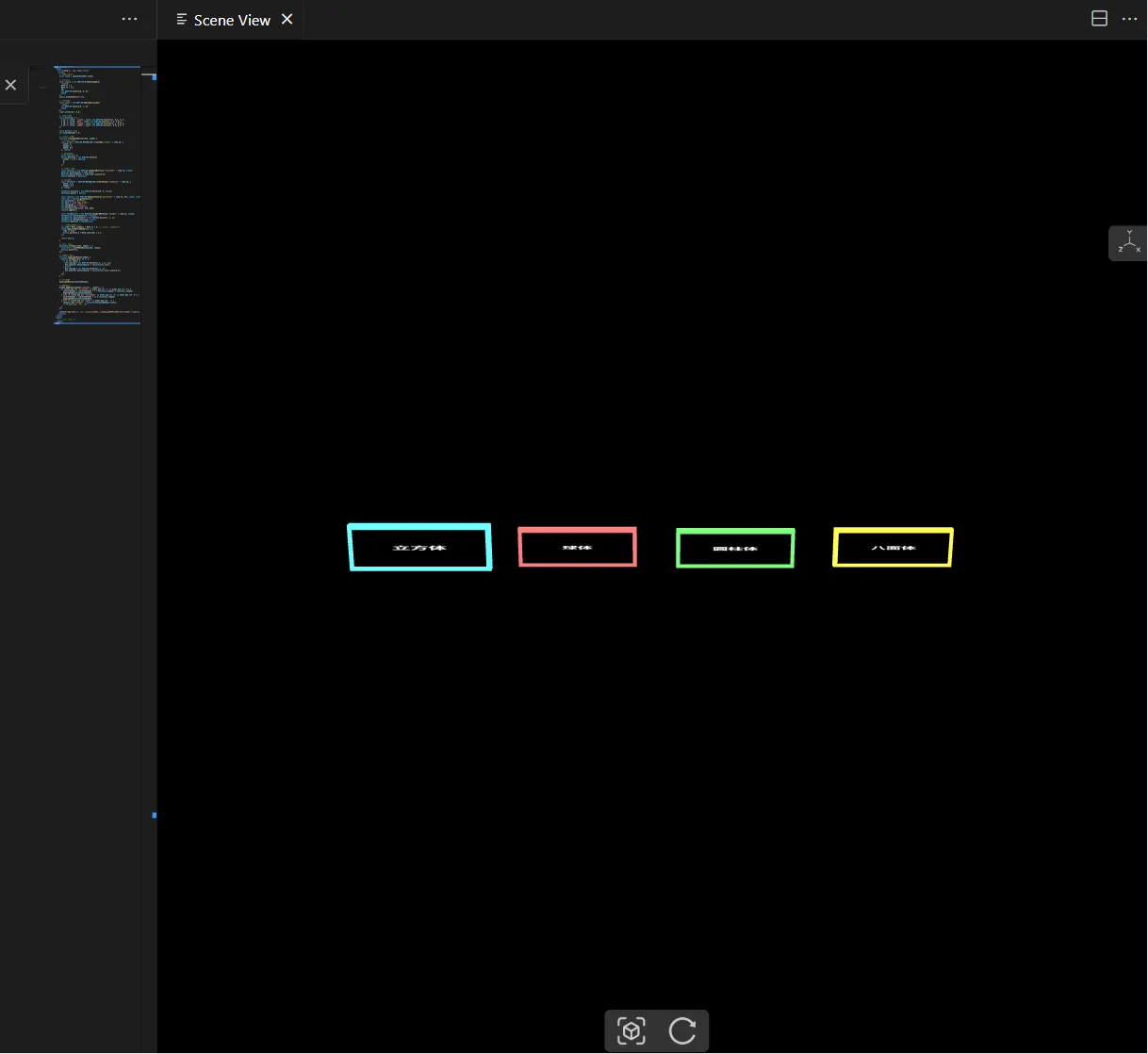Open the 3D cube view mode icon

[x=631, y=1030]
